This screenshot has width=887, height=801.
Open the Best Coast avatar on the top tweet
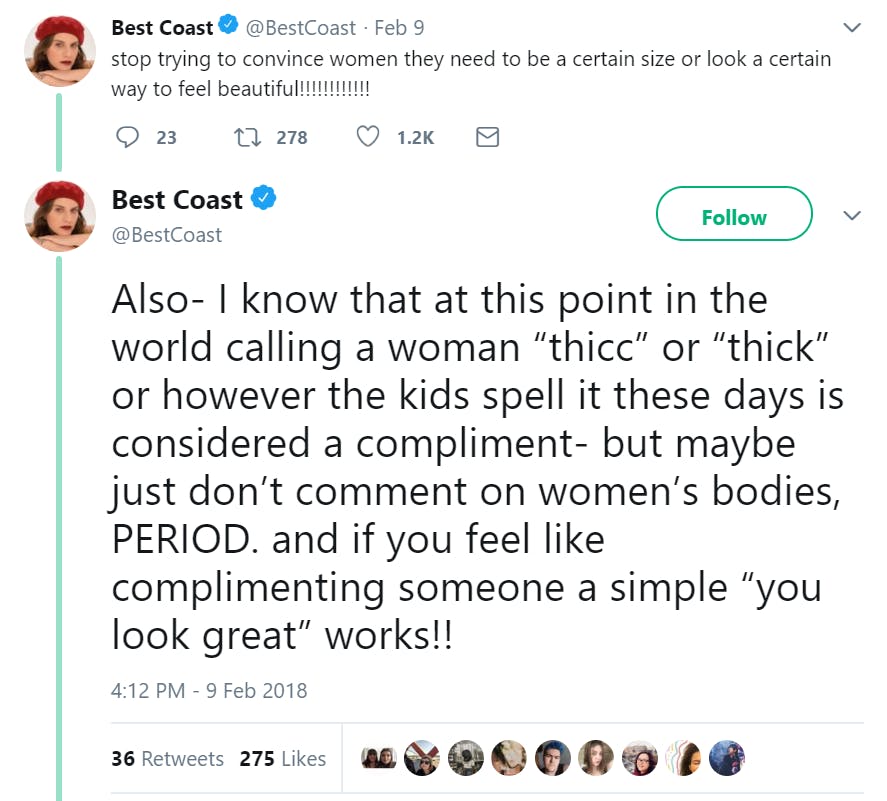tap(59, 50)
